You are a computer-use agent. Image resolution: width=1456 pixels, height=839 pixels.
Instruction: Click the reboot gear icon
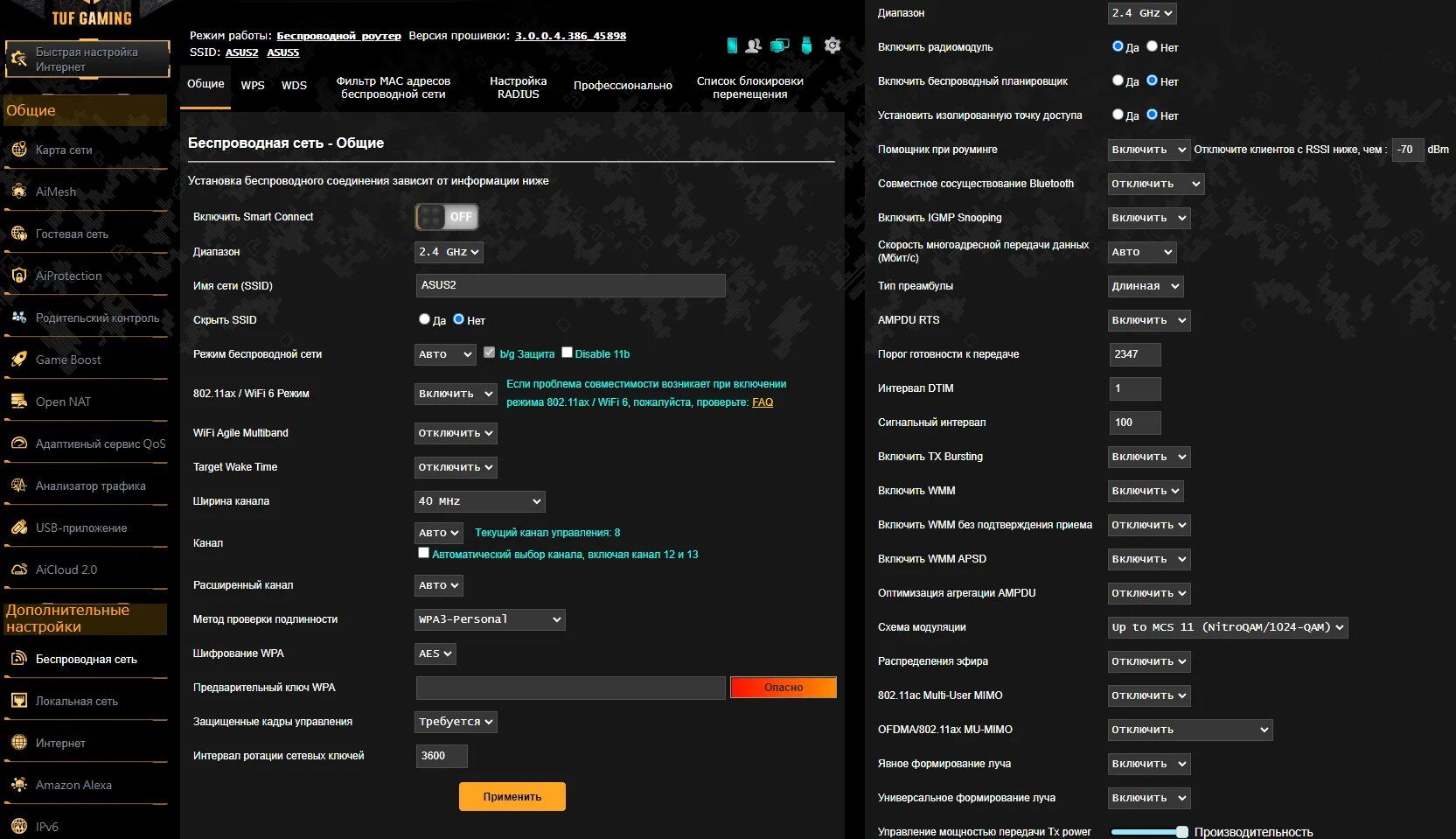click(x=832, y=45)
